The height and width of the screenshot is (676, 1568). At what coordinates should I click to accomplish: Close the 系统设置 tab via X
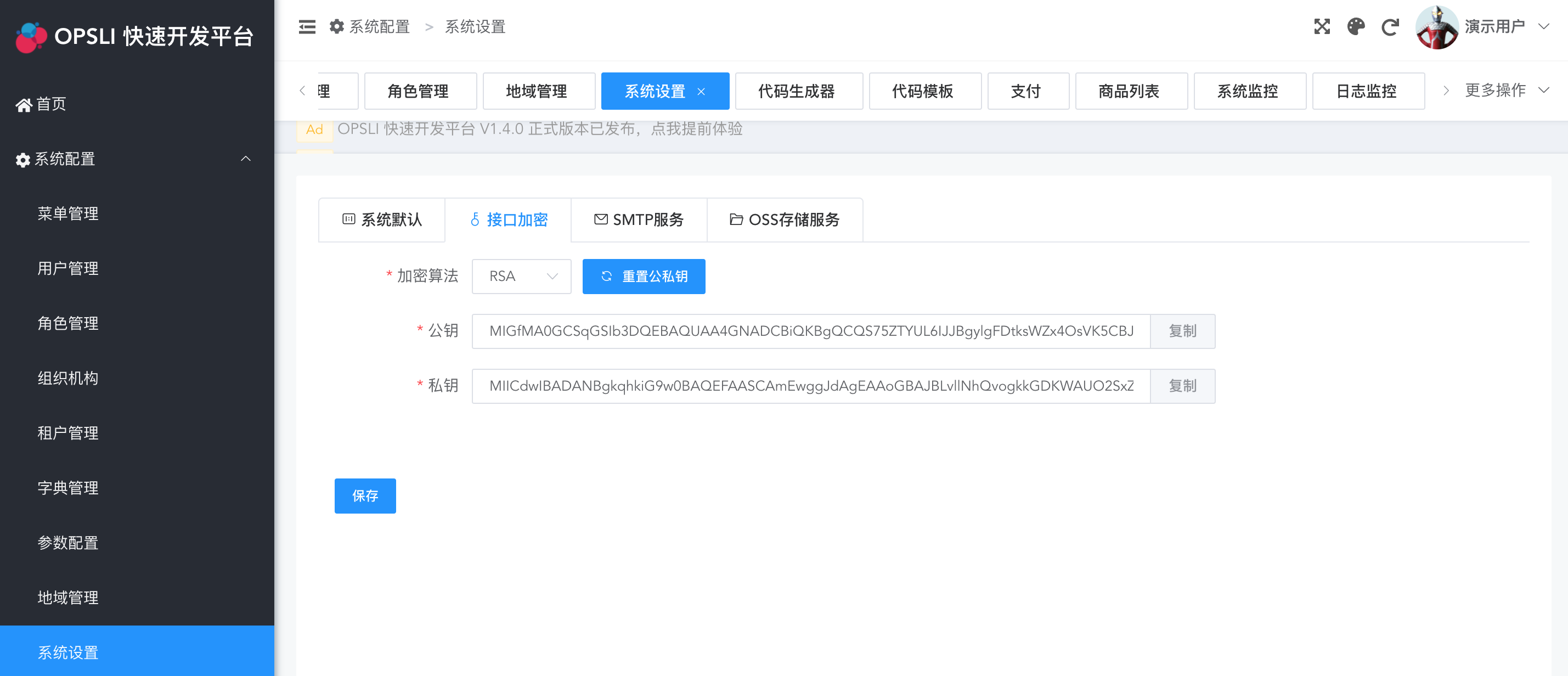coord(701,91)
